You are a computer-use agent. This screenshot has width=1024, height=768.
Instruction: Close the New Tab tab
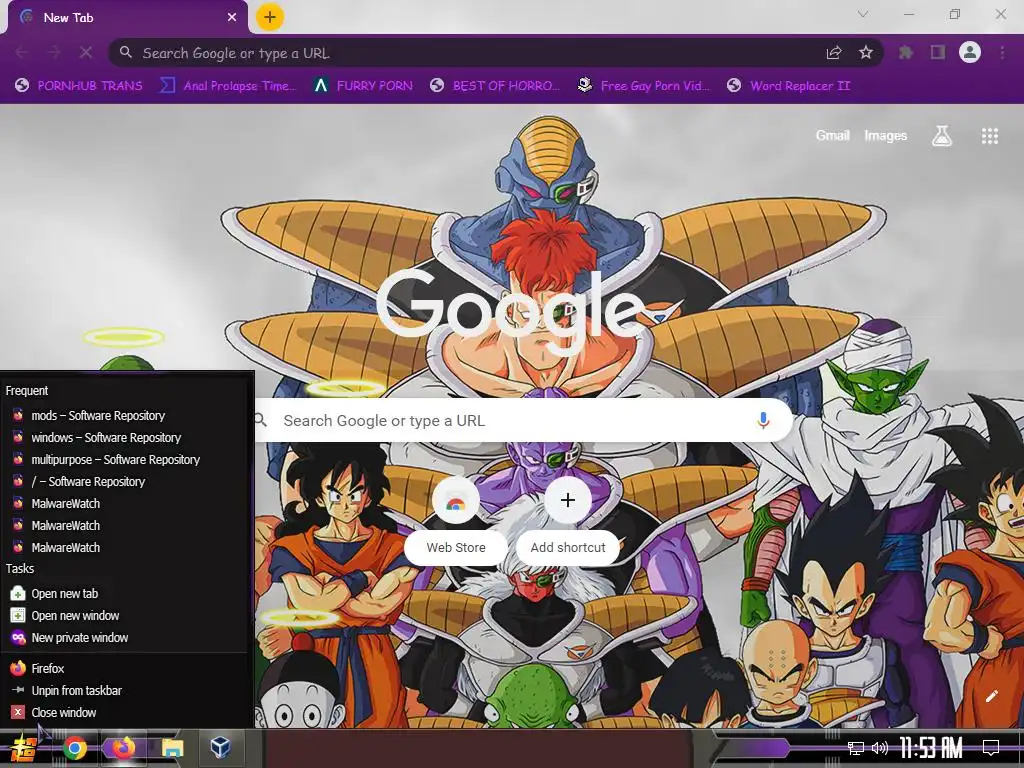(x=232, y=18)
